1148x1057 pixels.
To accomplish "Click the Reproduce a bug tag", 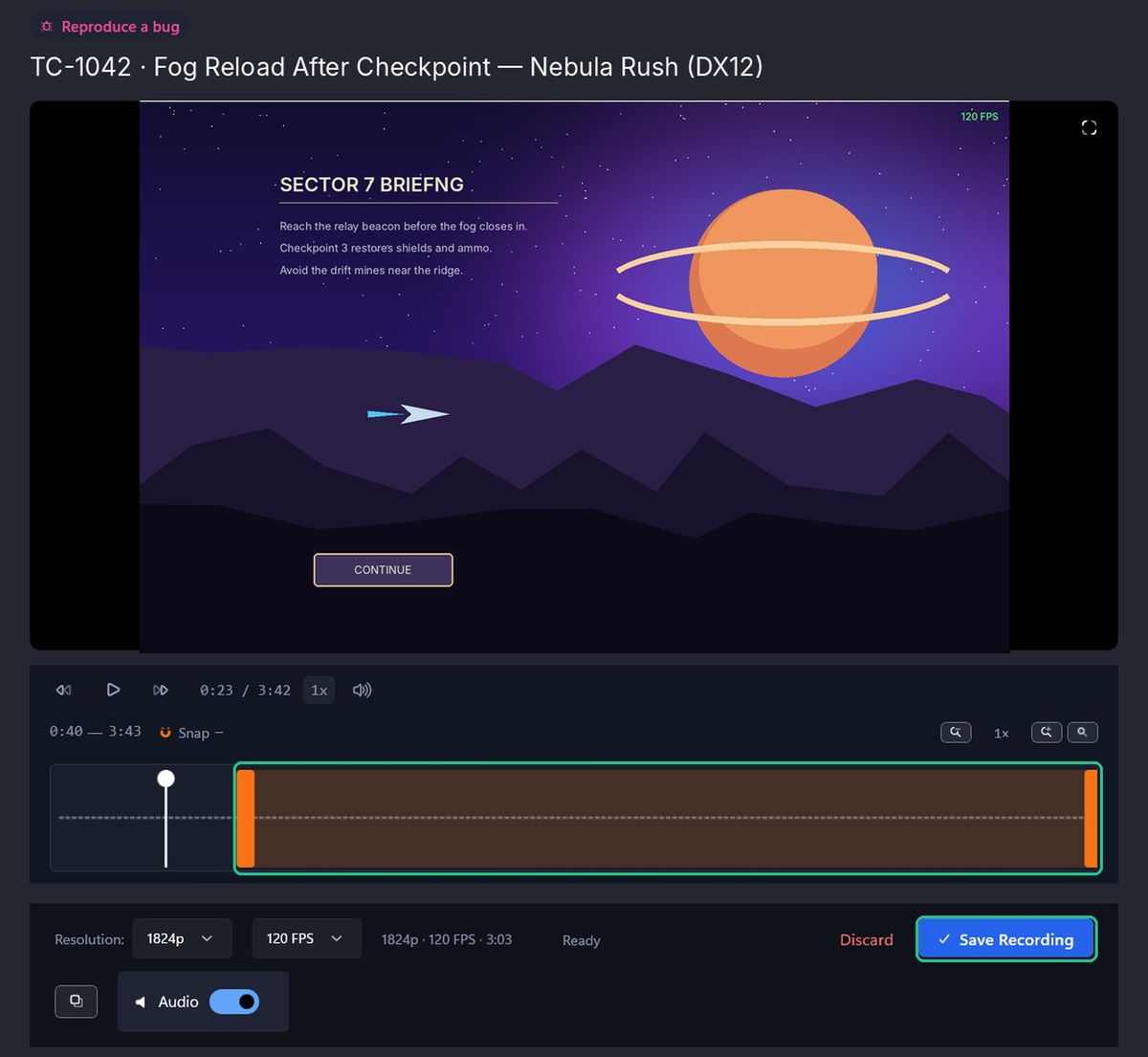I will coord(108,27).
